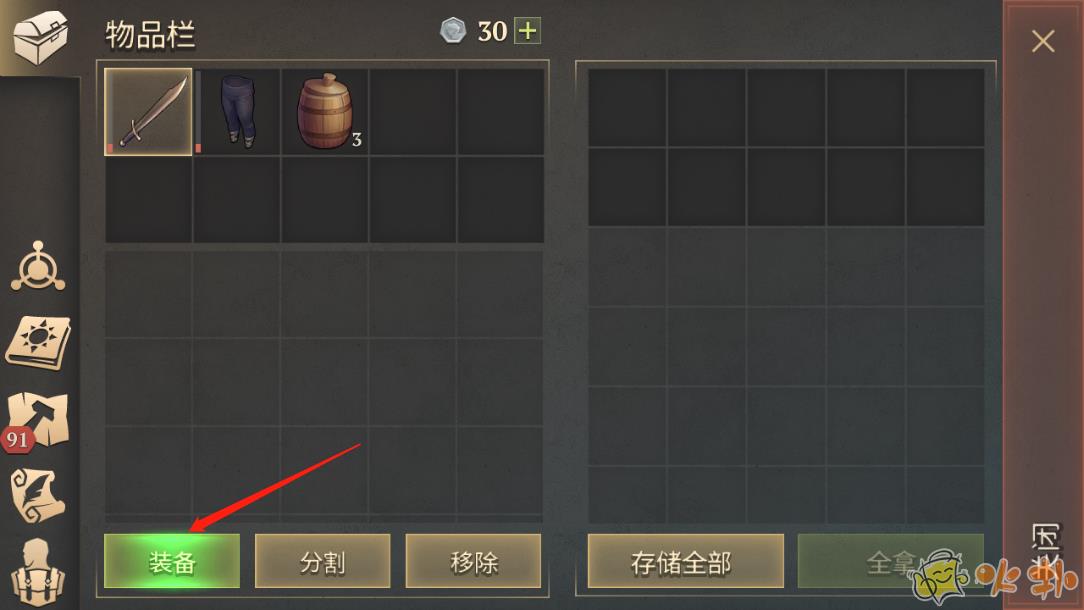
Task: Select the sword item in inventory
Action: pyautogui.click(x=148, y=111)
